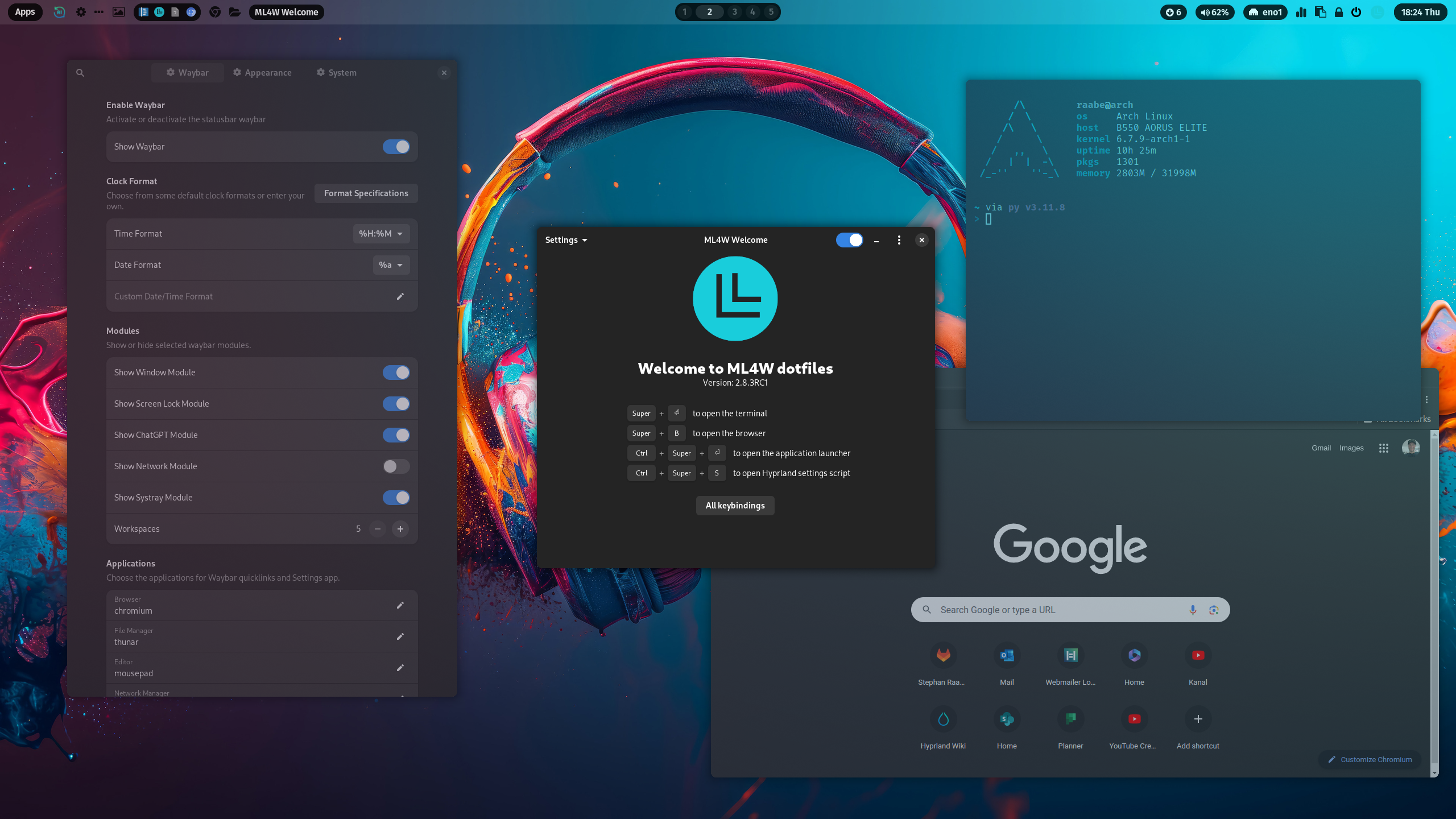Increase Workspaces count with the plus button
The height and width of the screenshot is (819, 1456).
point(400,528)
